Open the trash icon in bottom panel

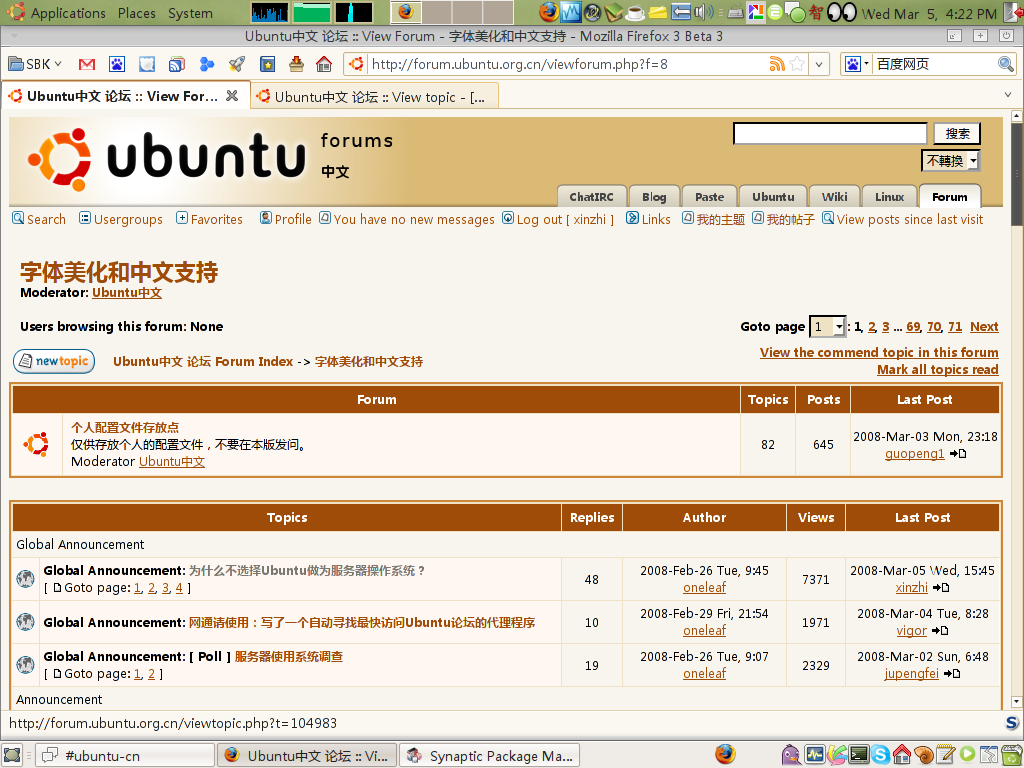(1012, 755)
